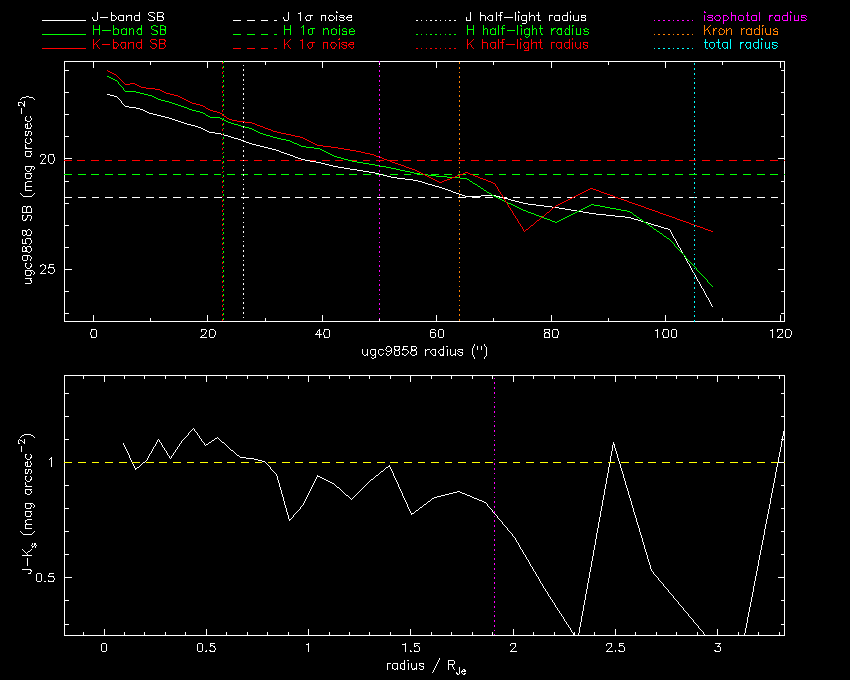Viewport: 850px width, 680px height.
Task: Click the ugc9858 radius x-axis label
Action: click(x=424, y=352)
